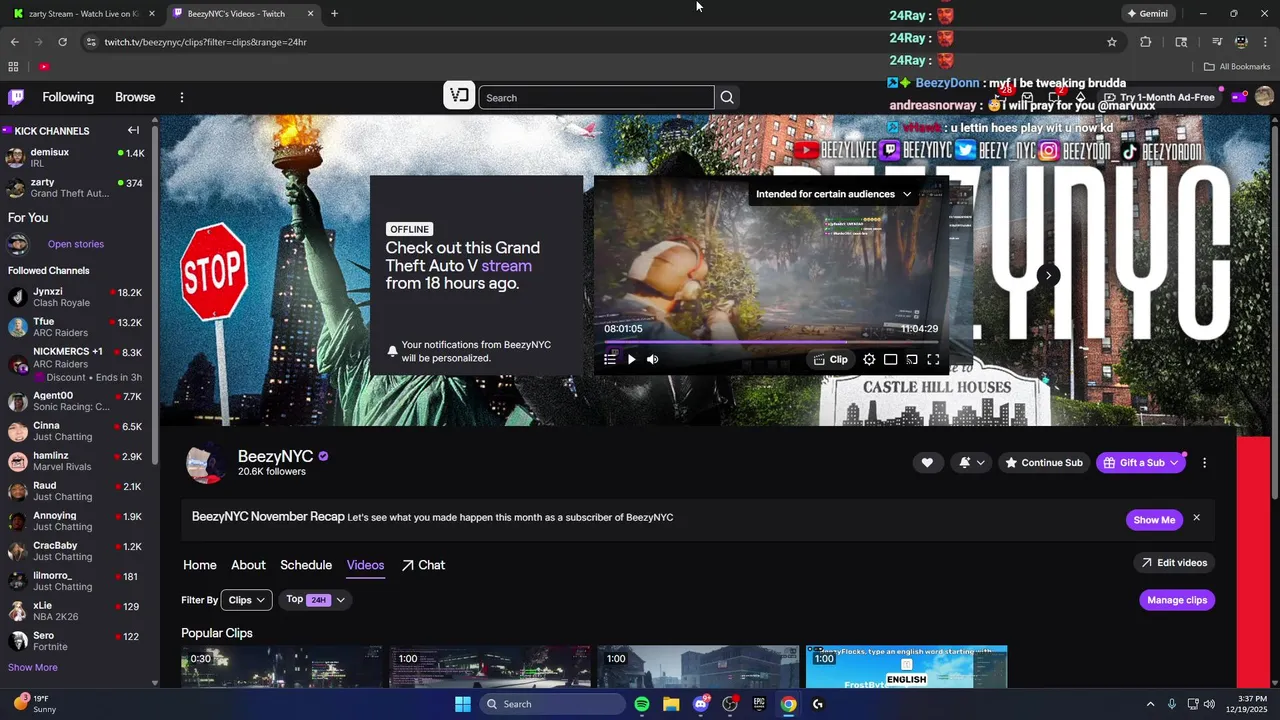Open the Chat pop-out tab
This screenshot has width=1280, height=720.
[x=423, y=565]
